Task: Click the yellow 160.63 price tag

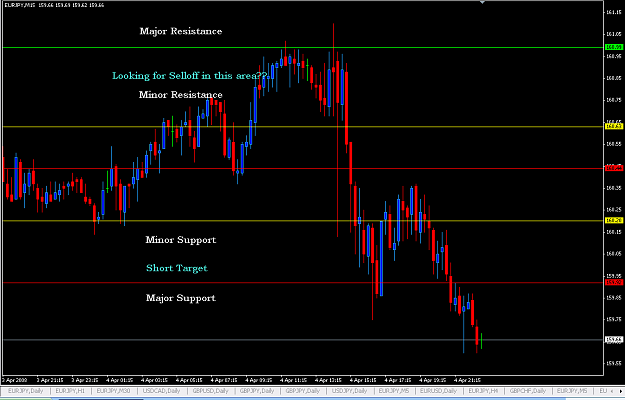Action: (x=614, y=127)
